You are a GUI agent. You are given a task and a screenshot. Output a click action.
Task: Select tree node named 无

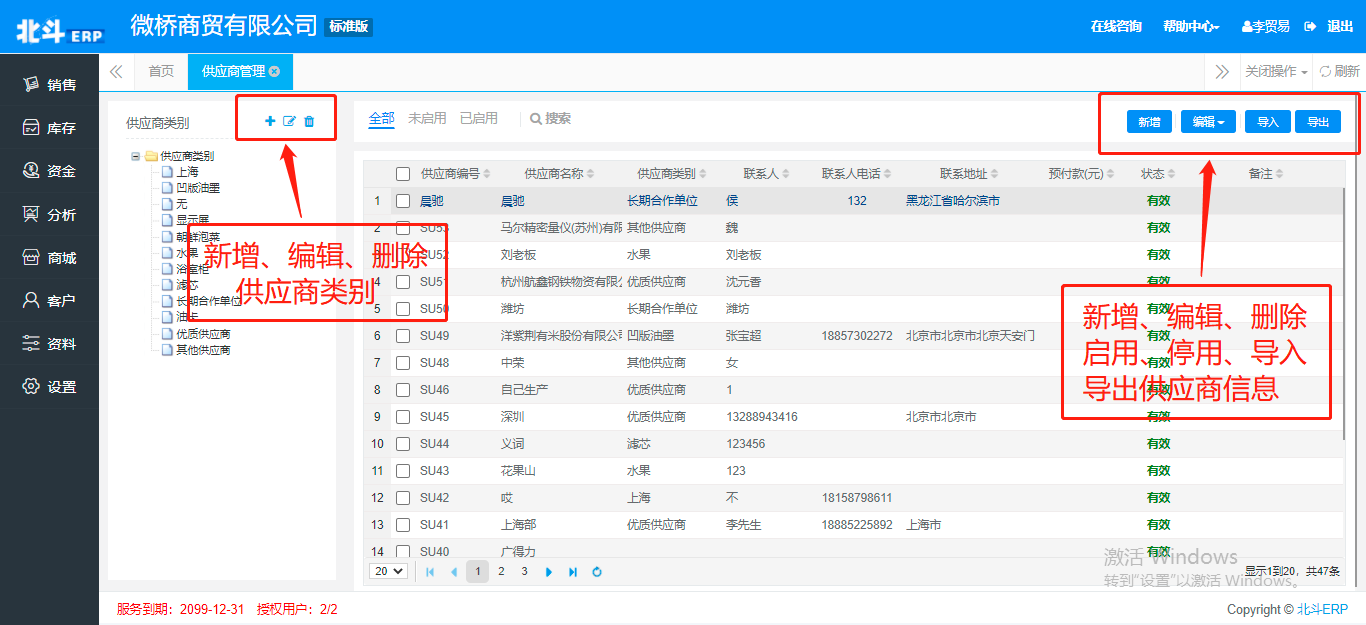[x=181, y=204]
